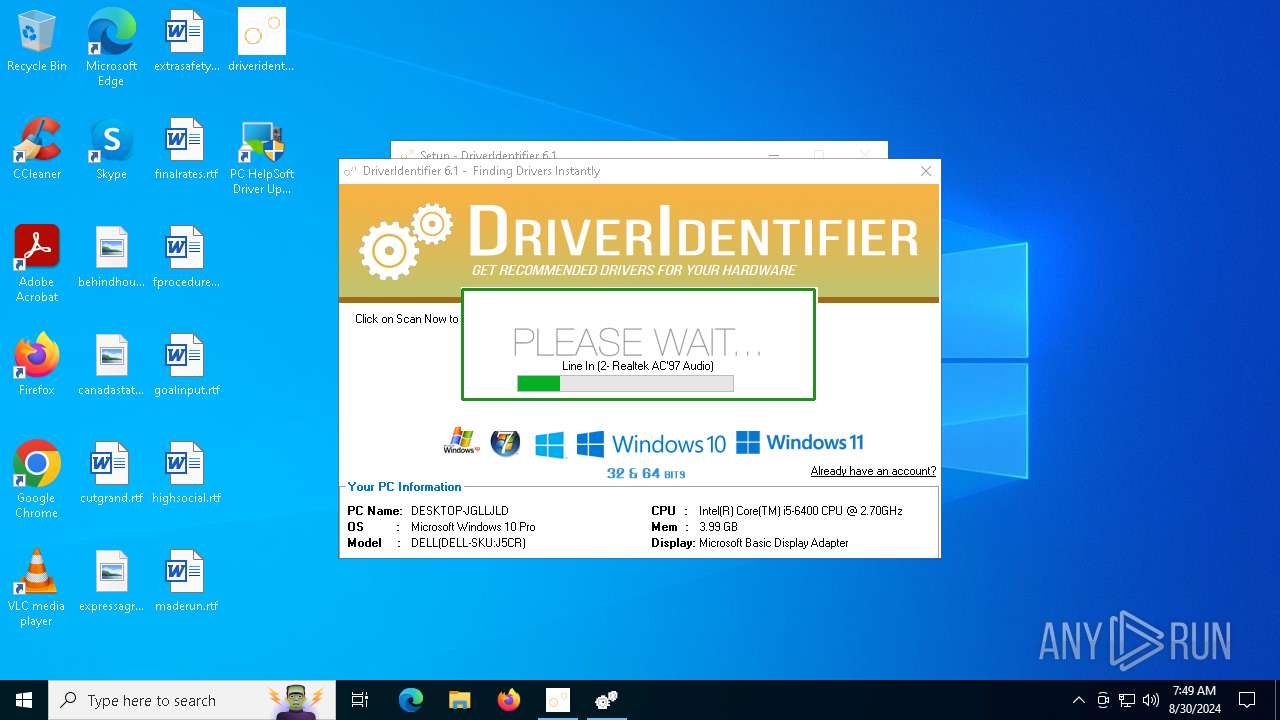Click the CPU value Intel Core i5-6400
The width and height of the screenshot is (1280, 720).
[800, 511]
